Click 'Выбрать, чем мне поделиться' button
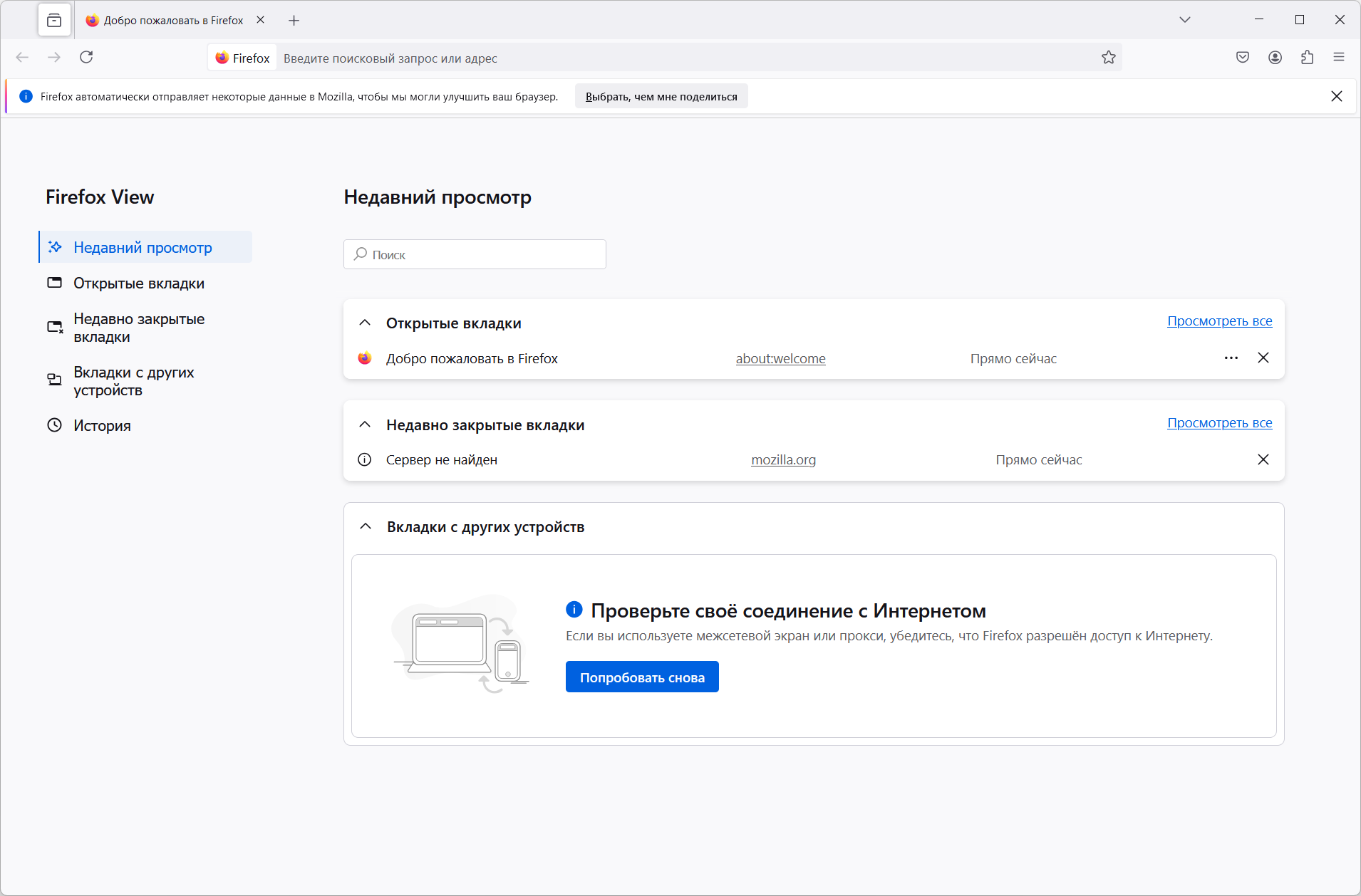1361x896 pixels. click(661, 96)
